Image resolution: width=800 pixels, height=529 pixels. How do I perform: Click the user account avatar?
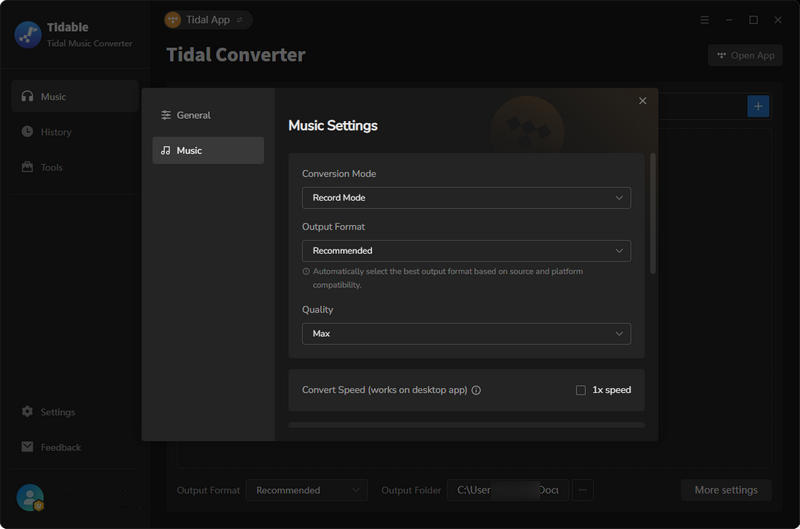[30, 497]
